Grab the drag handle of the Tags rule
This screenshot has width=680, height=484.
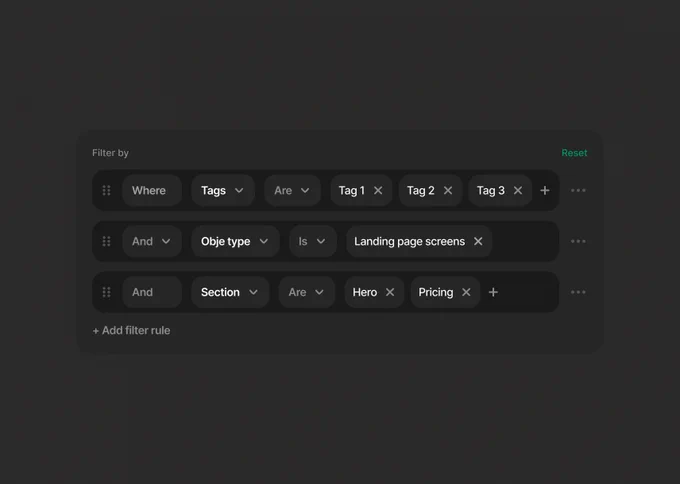106,190
